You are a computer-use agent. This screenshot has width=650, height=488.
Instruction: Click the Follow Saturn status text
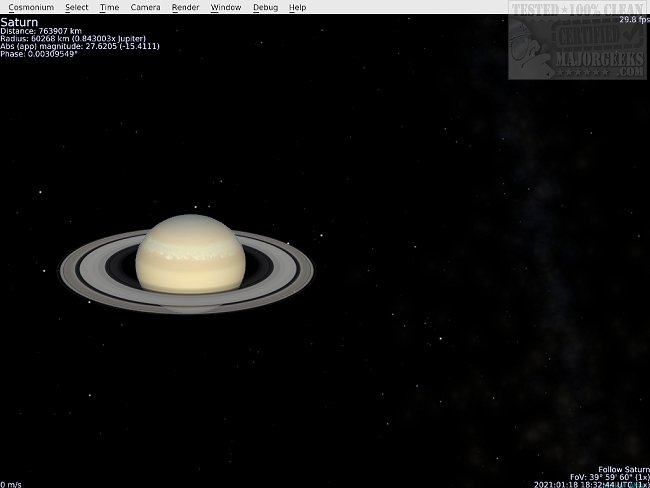coord(622,469)
